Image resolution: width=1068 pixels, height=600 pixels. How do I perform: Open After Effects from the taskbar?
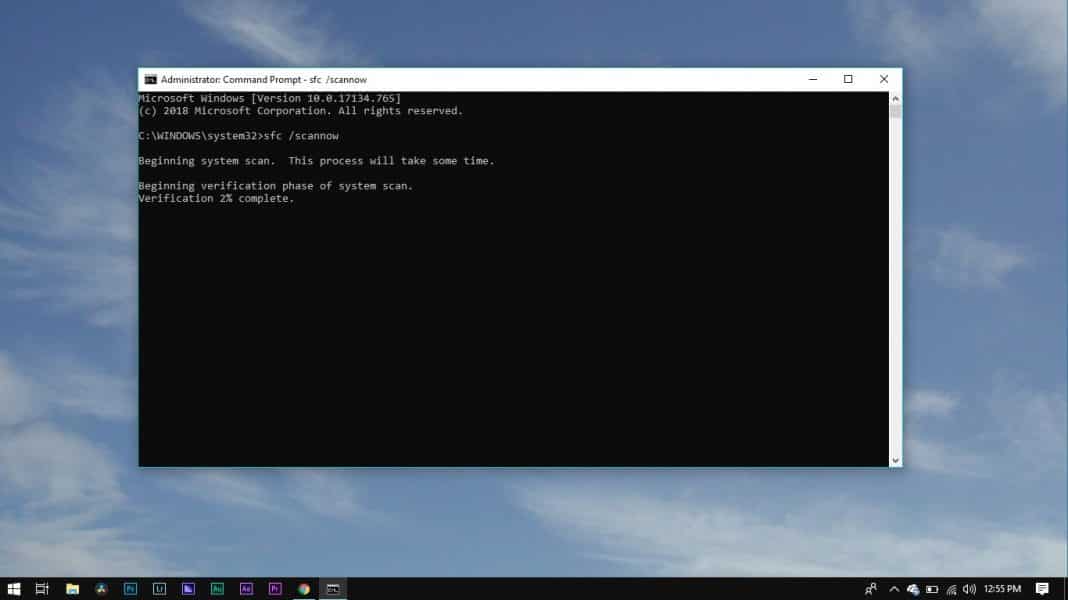pyautogui.click(x=245, y=589)
